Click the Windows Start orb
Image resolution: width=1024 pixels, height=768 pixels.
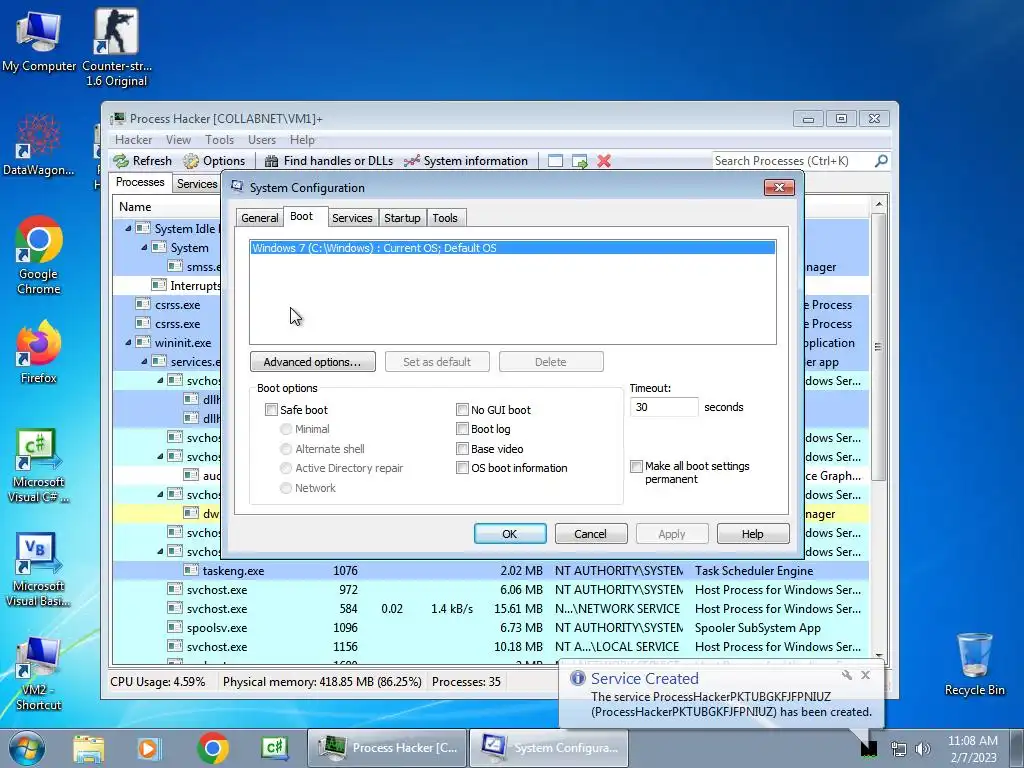(27, 748)
